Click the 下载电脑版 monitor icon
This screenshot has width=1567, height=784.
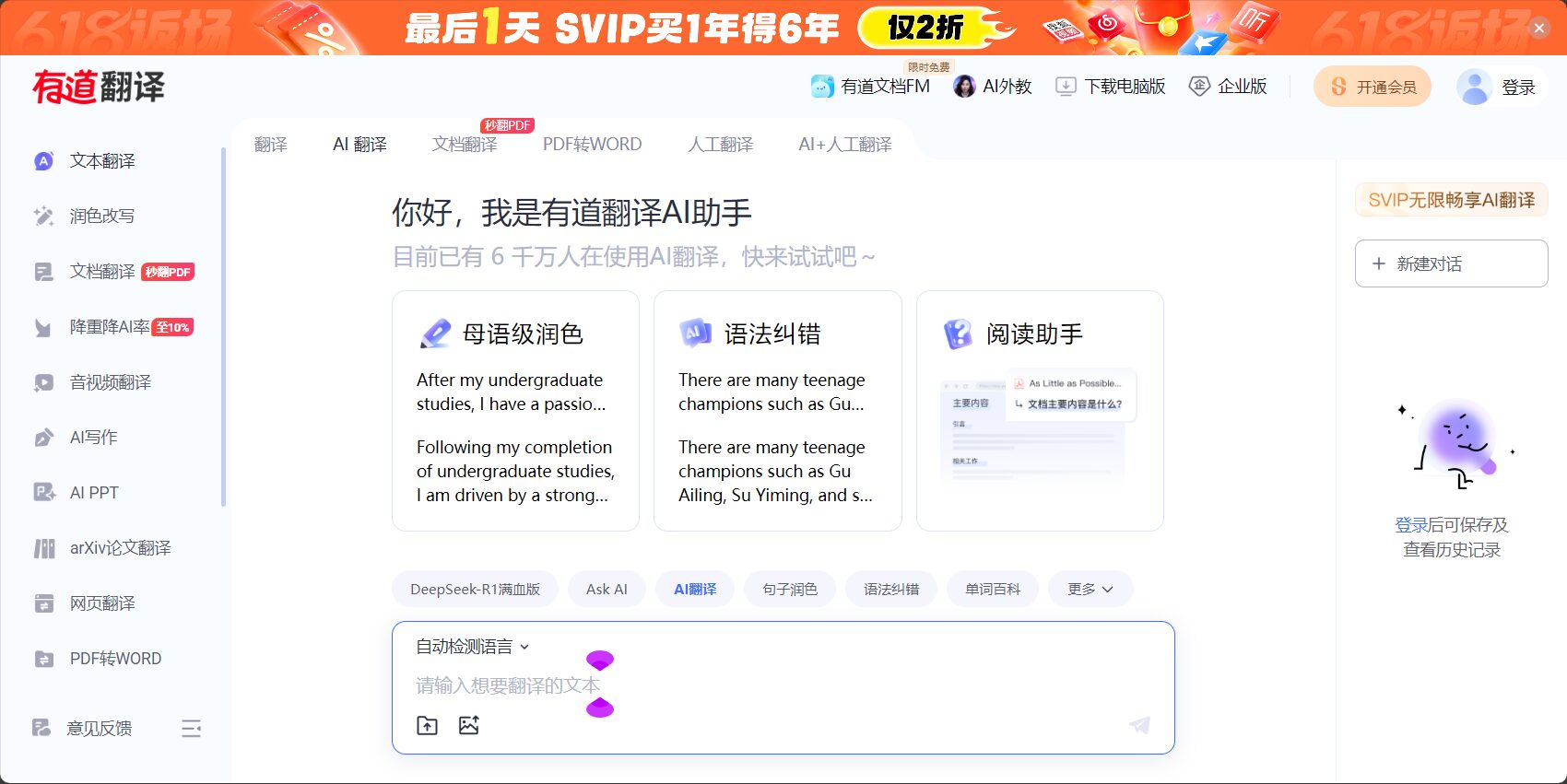pyautogui.click(x=1066, y=87)
